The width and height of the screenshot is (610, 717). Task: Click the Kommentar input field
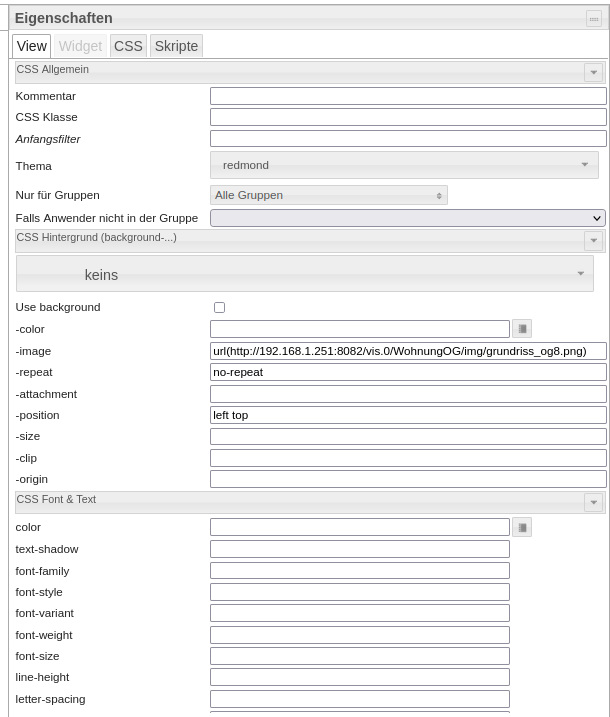click(x=408, y=96)
